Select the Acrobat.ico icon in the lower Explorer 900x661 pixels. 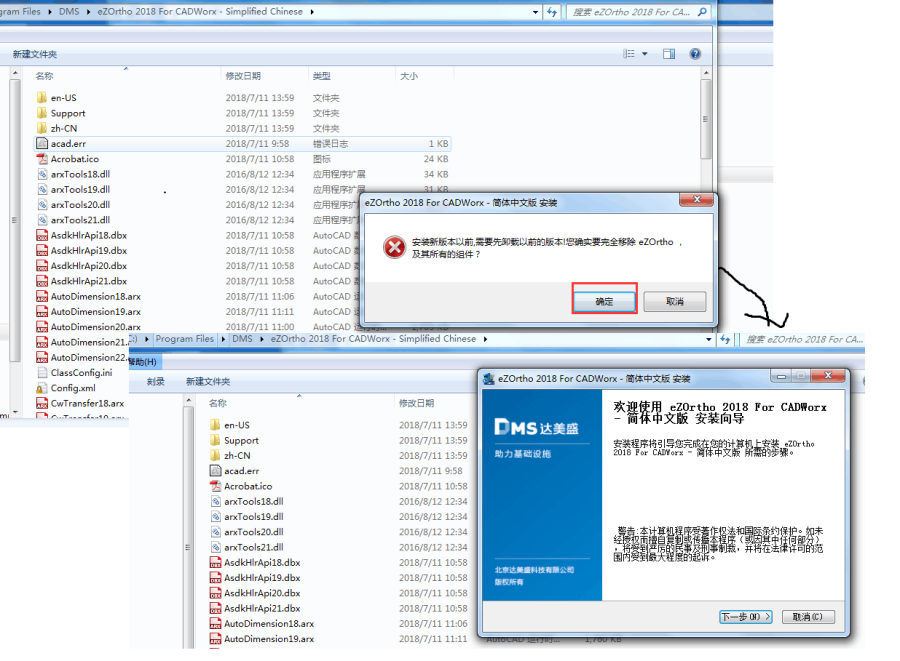coord(215,486)
